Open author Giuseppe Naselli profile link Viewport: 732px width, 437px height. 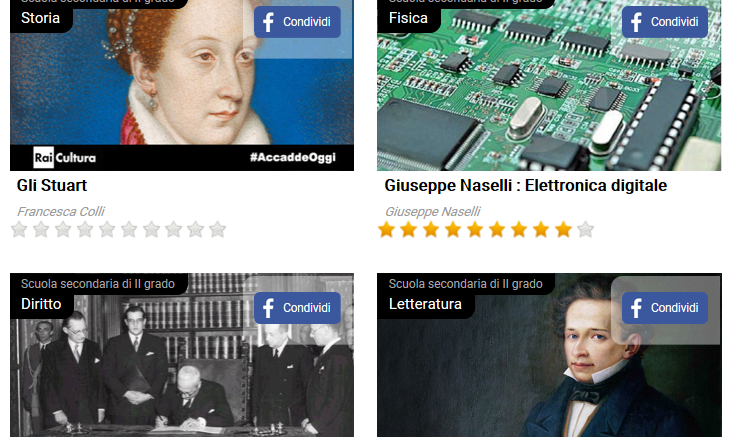pyautogui.click(x=432, y=211)
